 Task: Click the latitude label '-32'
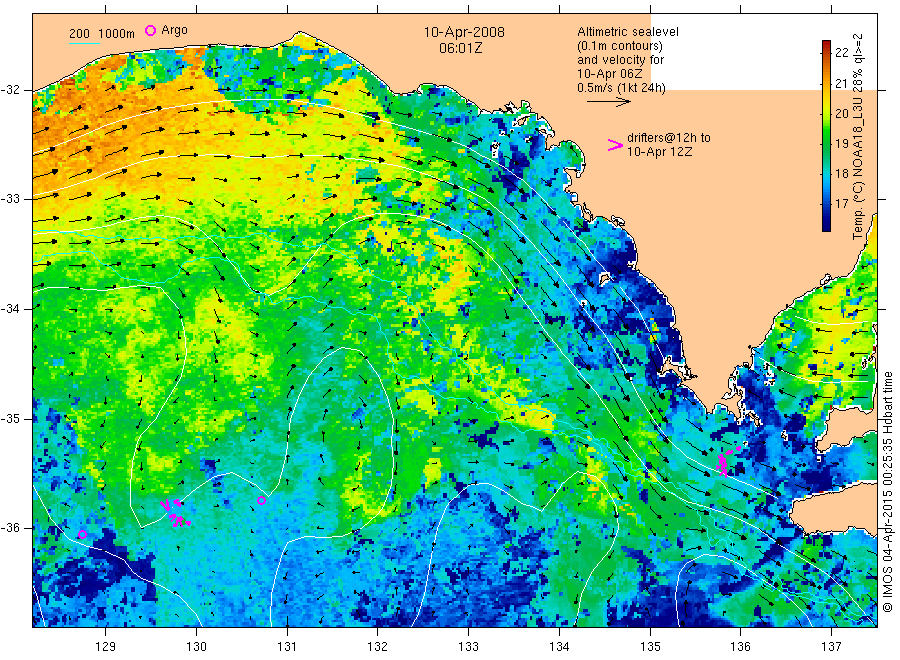tap(10, 90)
